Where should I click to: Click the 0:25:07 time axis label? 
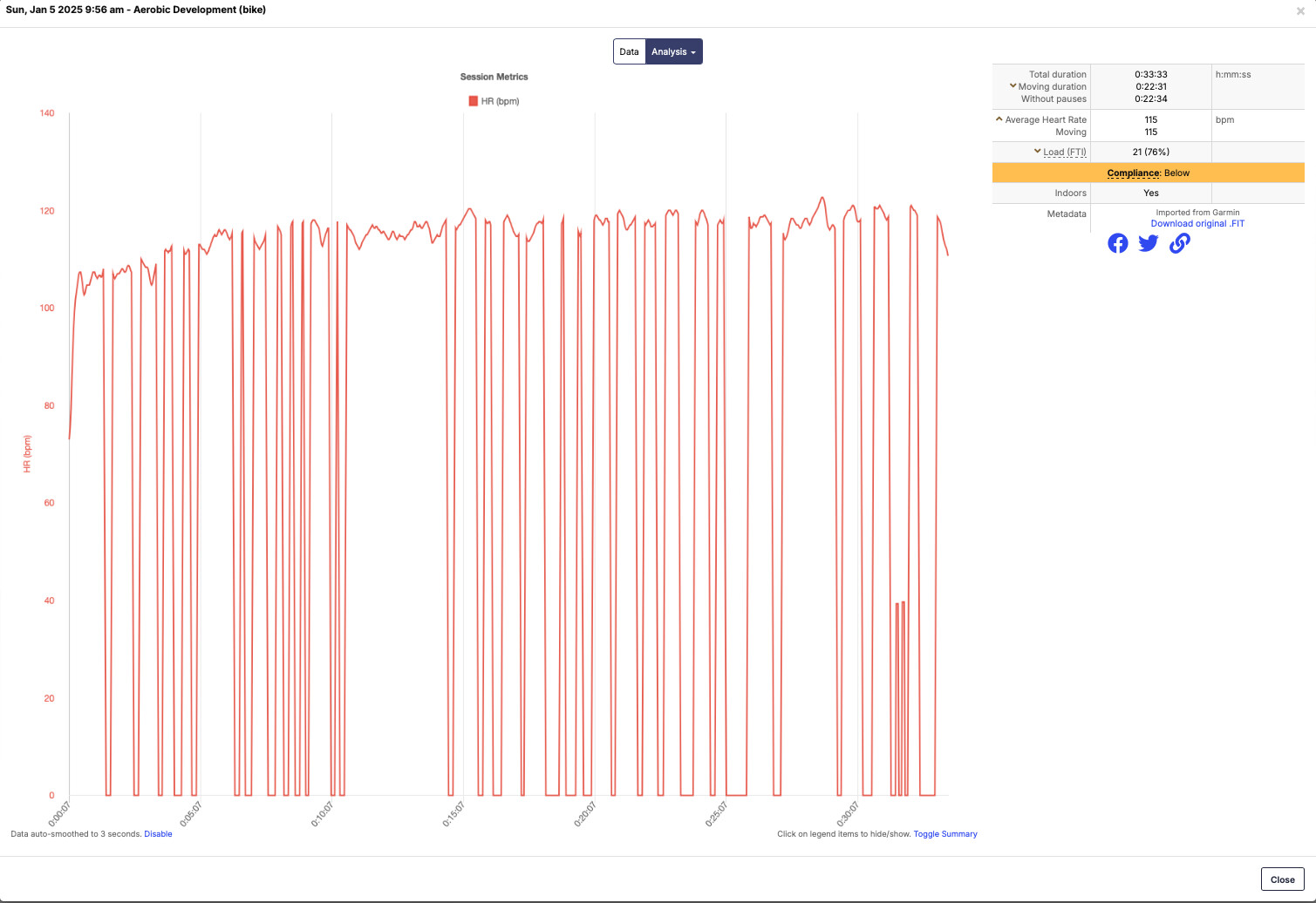(716, 814)
